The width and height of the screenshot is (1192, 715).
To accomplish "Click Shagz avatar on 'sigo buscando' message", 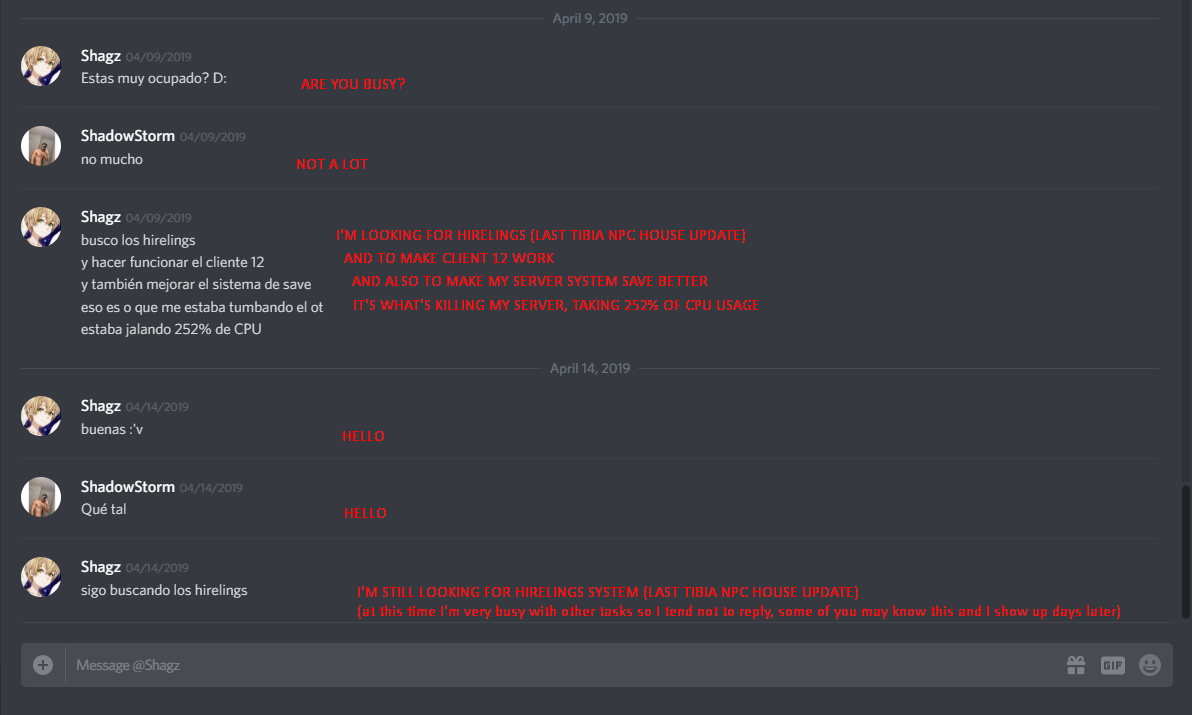I will coord(41,577).
